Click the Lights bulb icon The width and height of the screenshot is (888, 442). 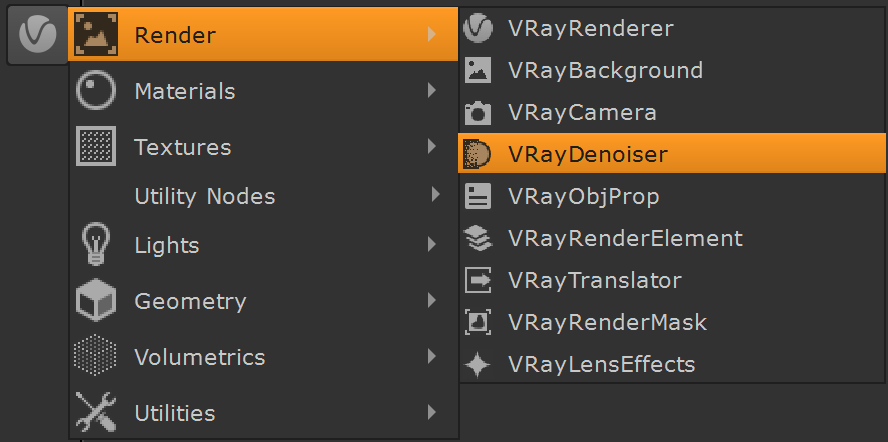(96, 244)
